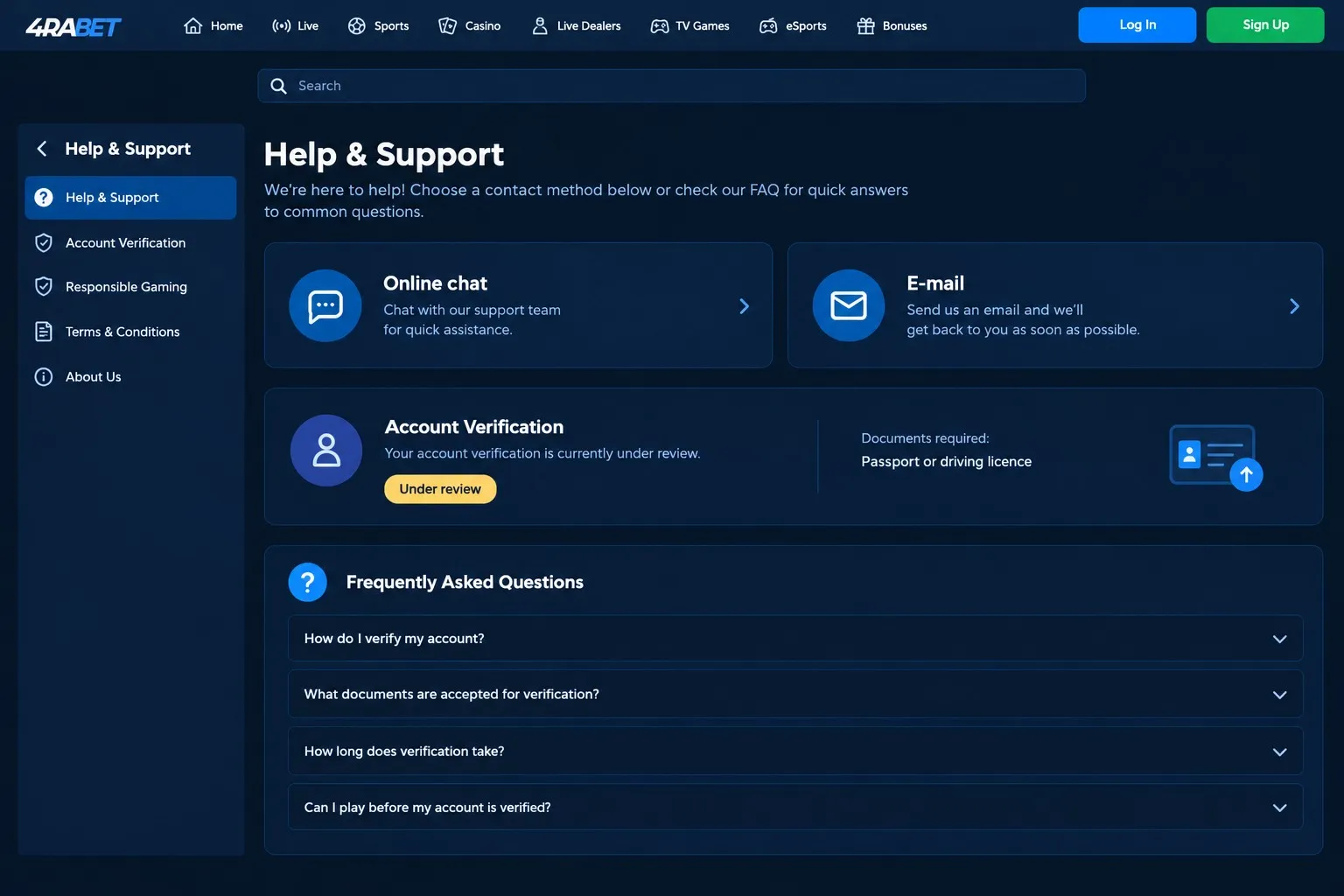Click the Under review status badge
Viewport: 1344px width, 896px height.
point(440,489)
